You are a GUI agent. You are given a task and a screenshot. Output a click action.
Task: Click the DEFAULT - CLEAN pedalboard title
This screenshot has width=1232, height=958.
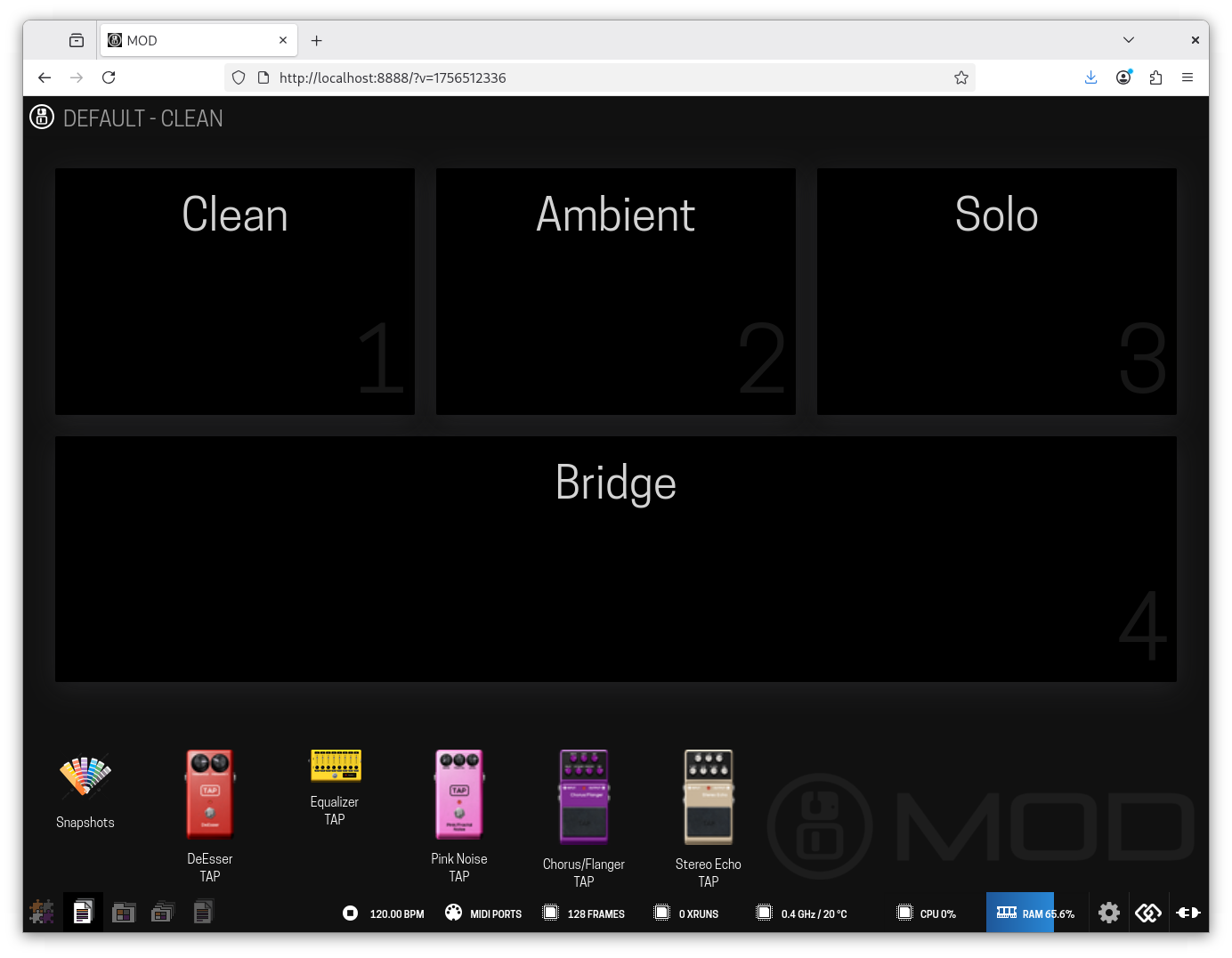pos(143,118)
